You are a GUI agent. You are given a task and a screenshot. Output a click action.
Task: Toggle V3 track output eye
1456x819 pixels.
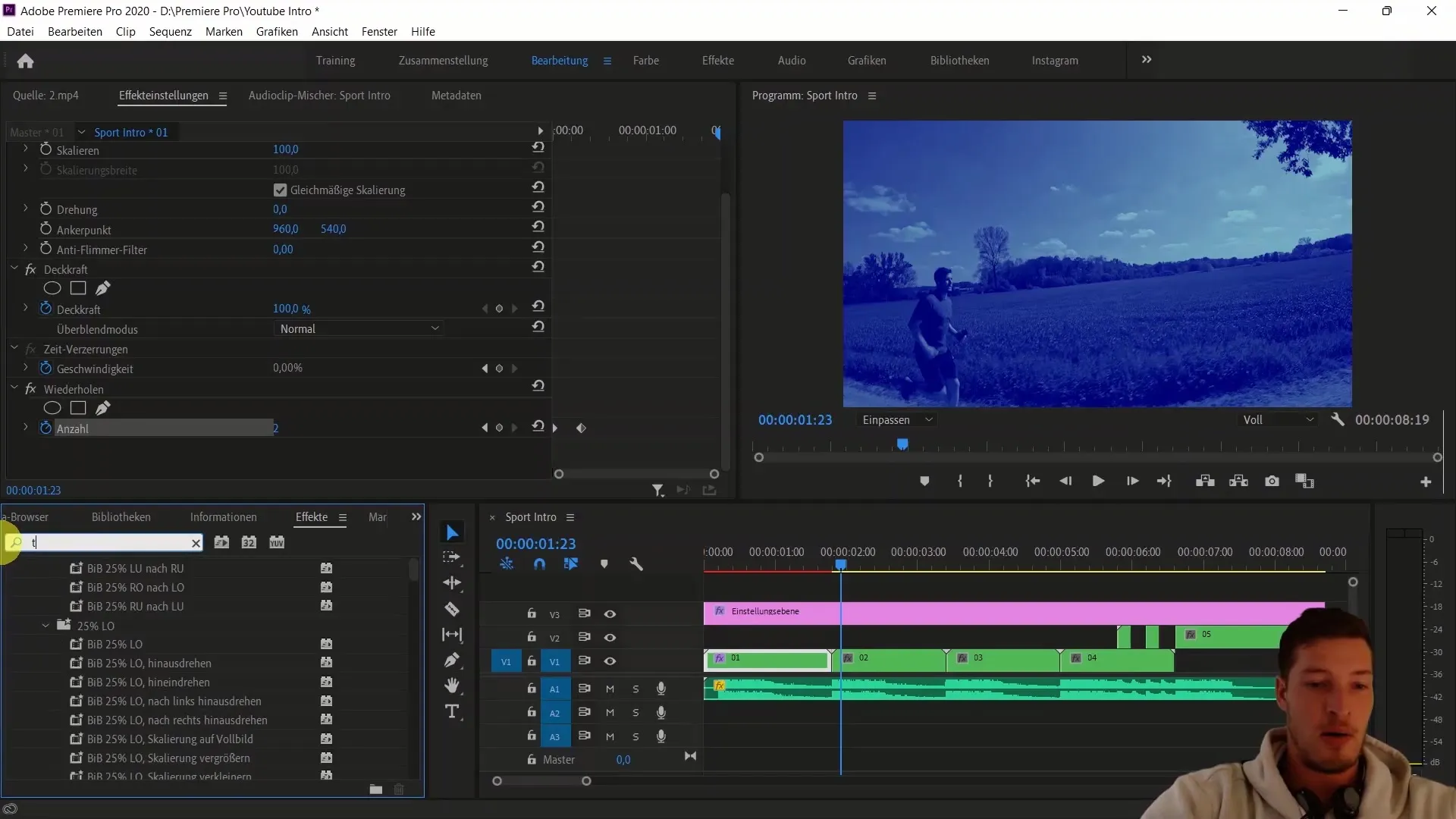click(610, 613)
